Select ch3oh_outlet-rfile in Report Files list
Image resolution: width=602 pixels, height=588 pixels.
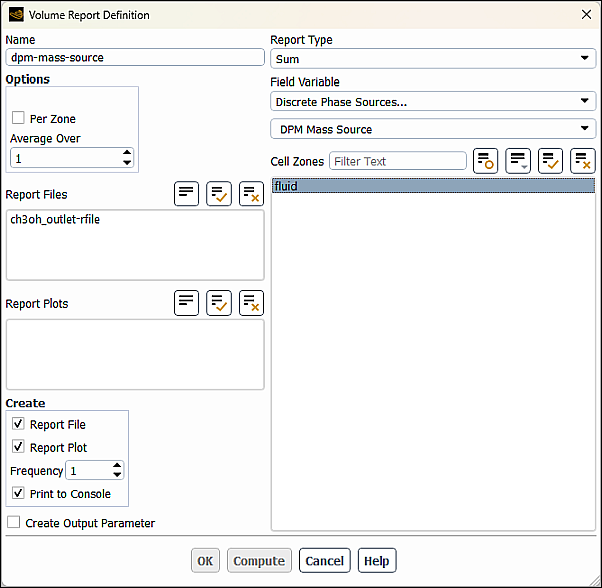pyautogui.click(x=55, y=220)
